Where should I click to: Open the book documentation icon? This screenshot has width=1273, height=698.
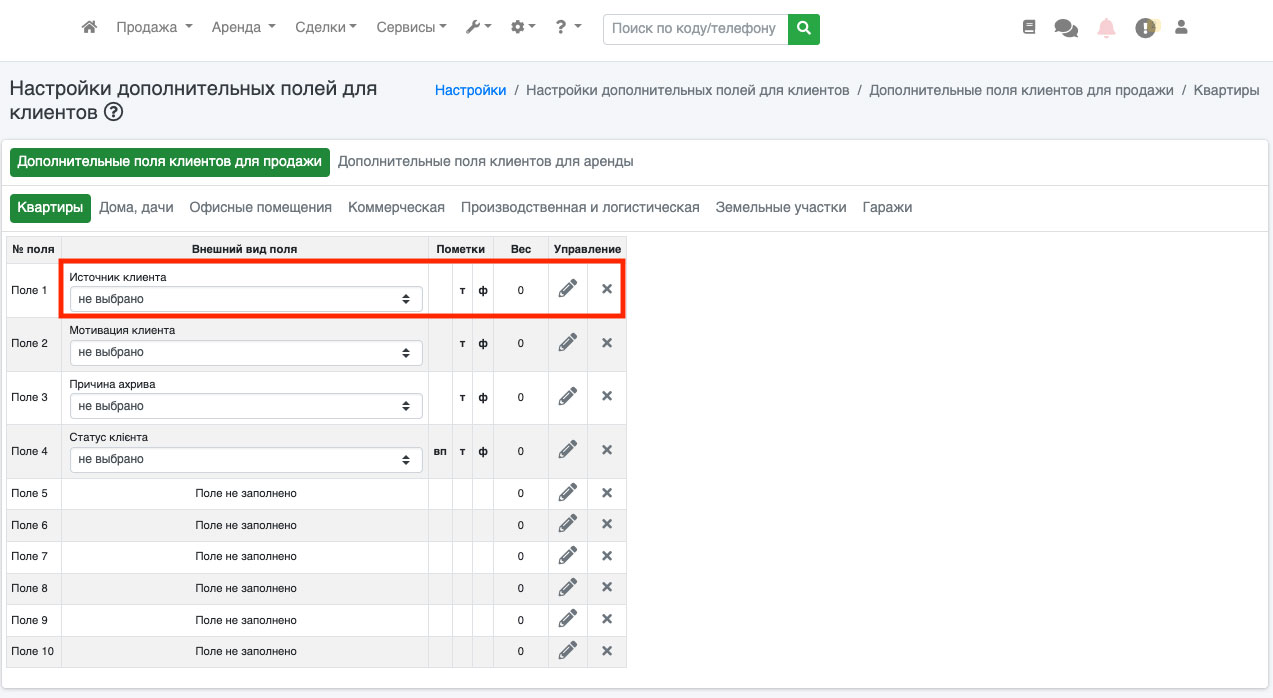[1029, 28]
